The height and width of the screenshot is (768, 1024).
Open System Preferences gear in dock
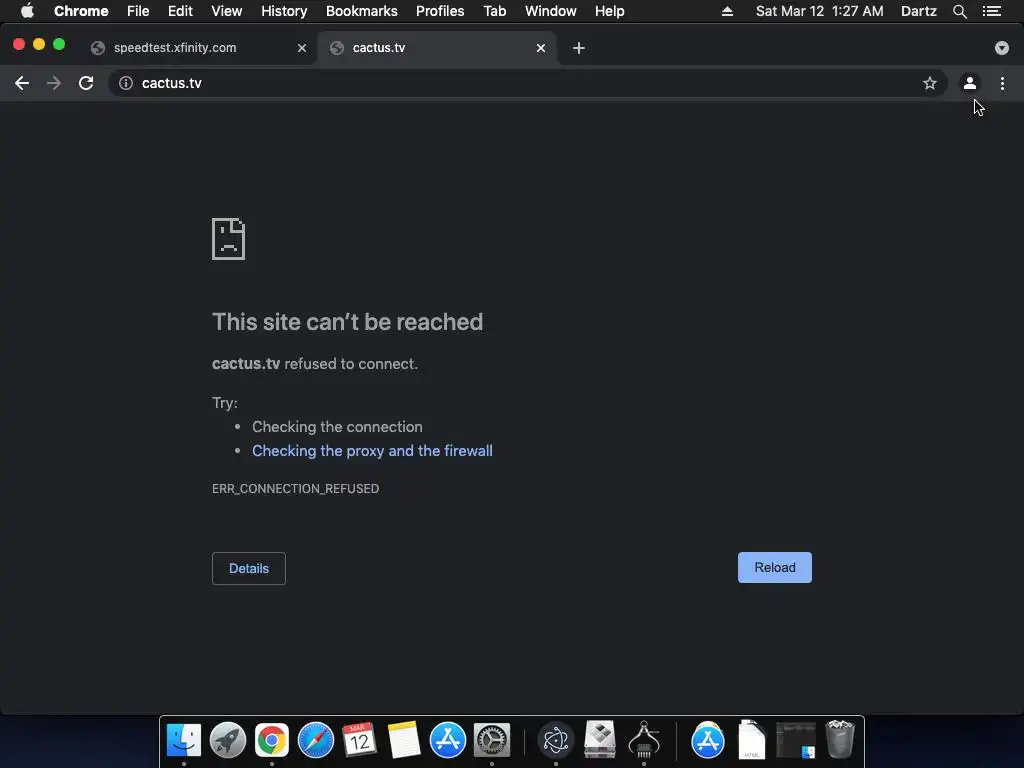pyautogui.click(x=492, y=740)
